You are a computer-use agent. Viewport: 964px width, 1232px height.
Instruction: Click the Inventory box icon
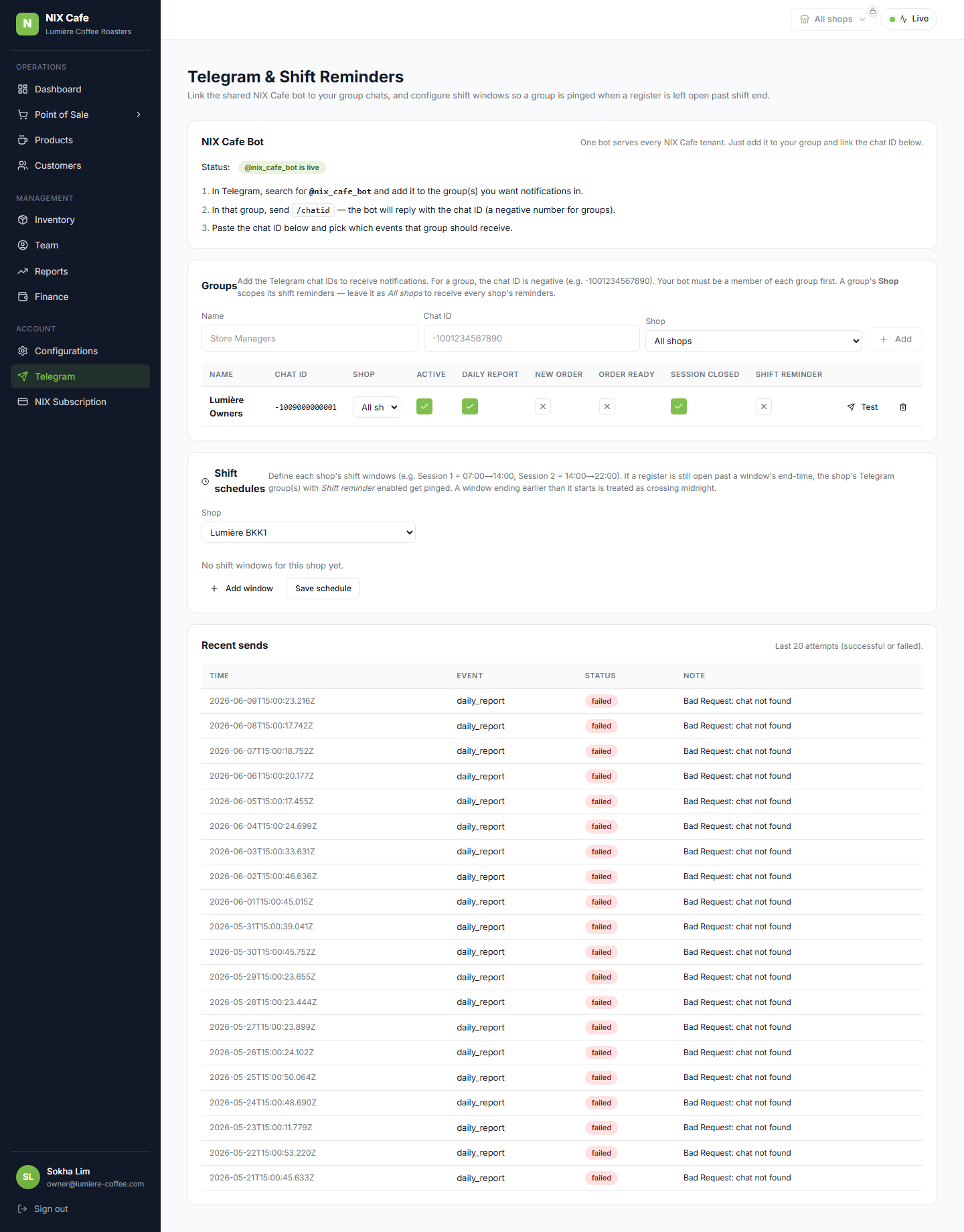(x=23, y=220)
